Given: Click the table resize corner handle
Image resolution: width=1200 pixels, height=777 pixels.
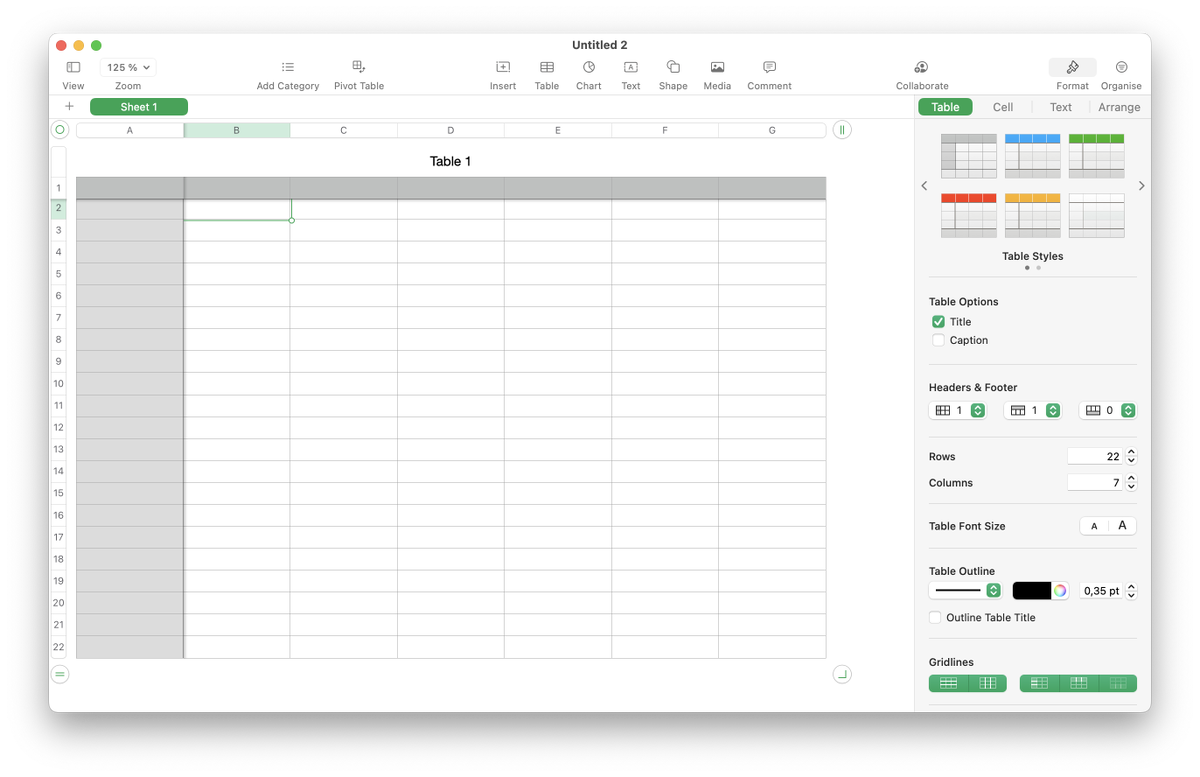Looking at the screenshot, I should point(842,674).
